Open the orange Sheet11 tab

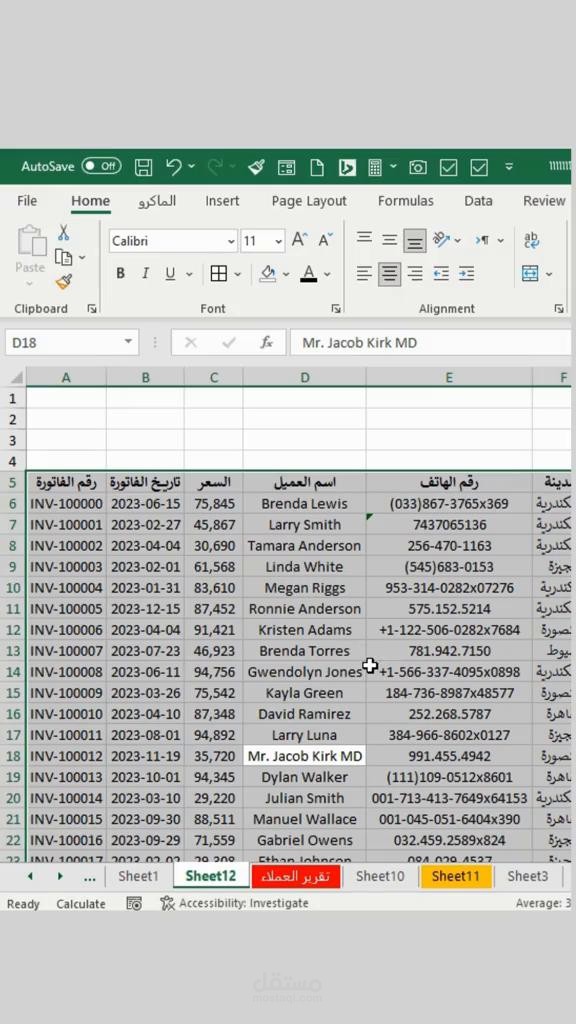(x=456, y=876)
